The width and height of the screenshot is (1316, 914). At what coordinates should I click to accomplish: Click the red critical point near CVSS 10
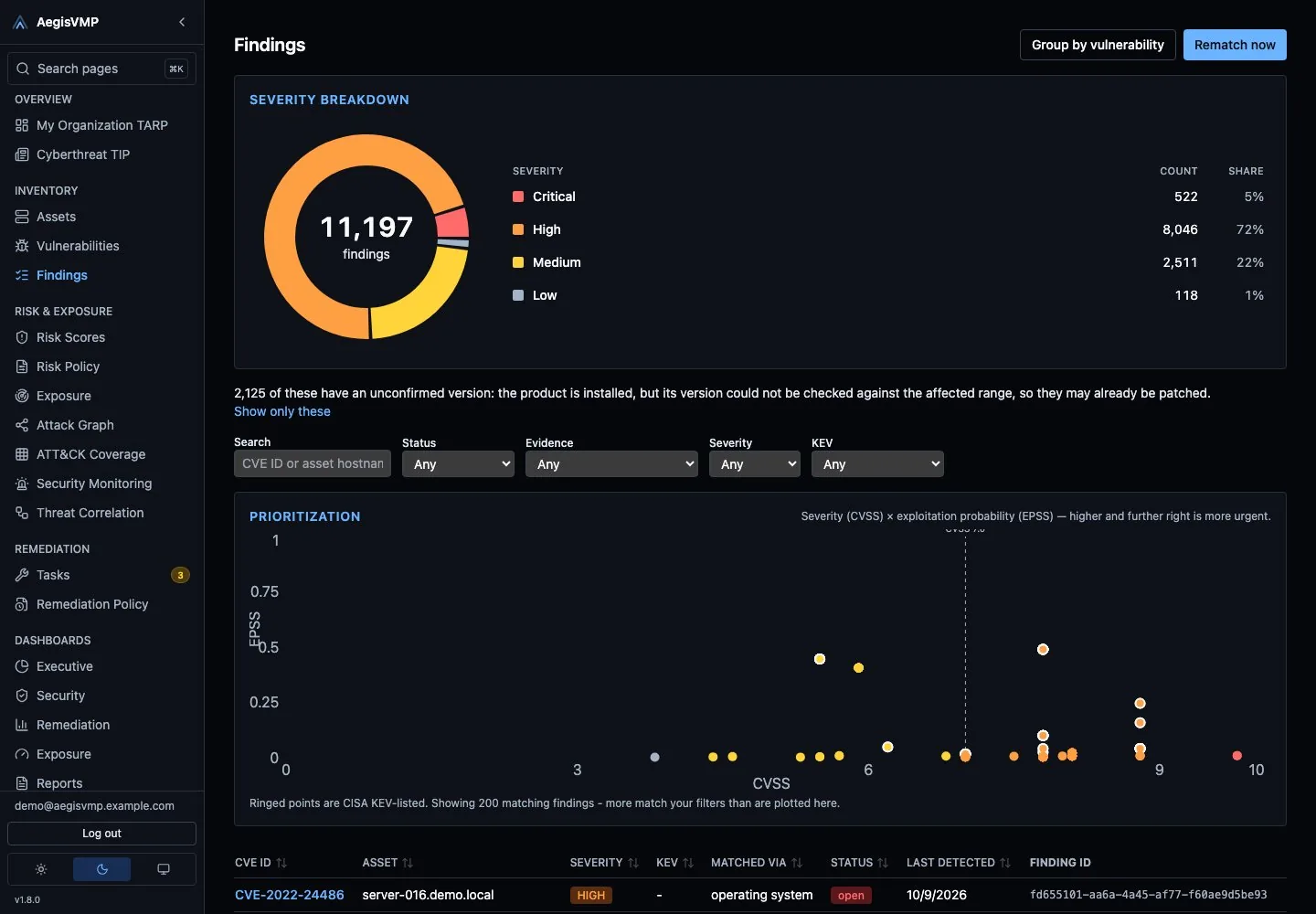(1237, 756)
